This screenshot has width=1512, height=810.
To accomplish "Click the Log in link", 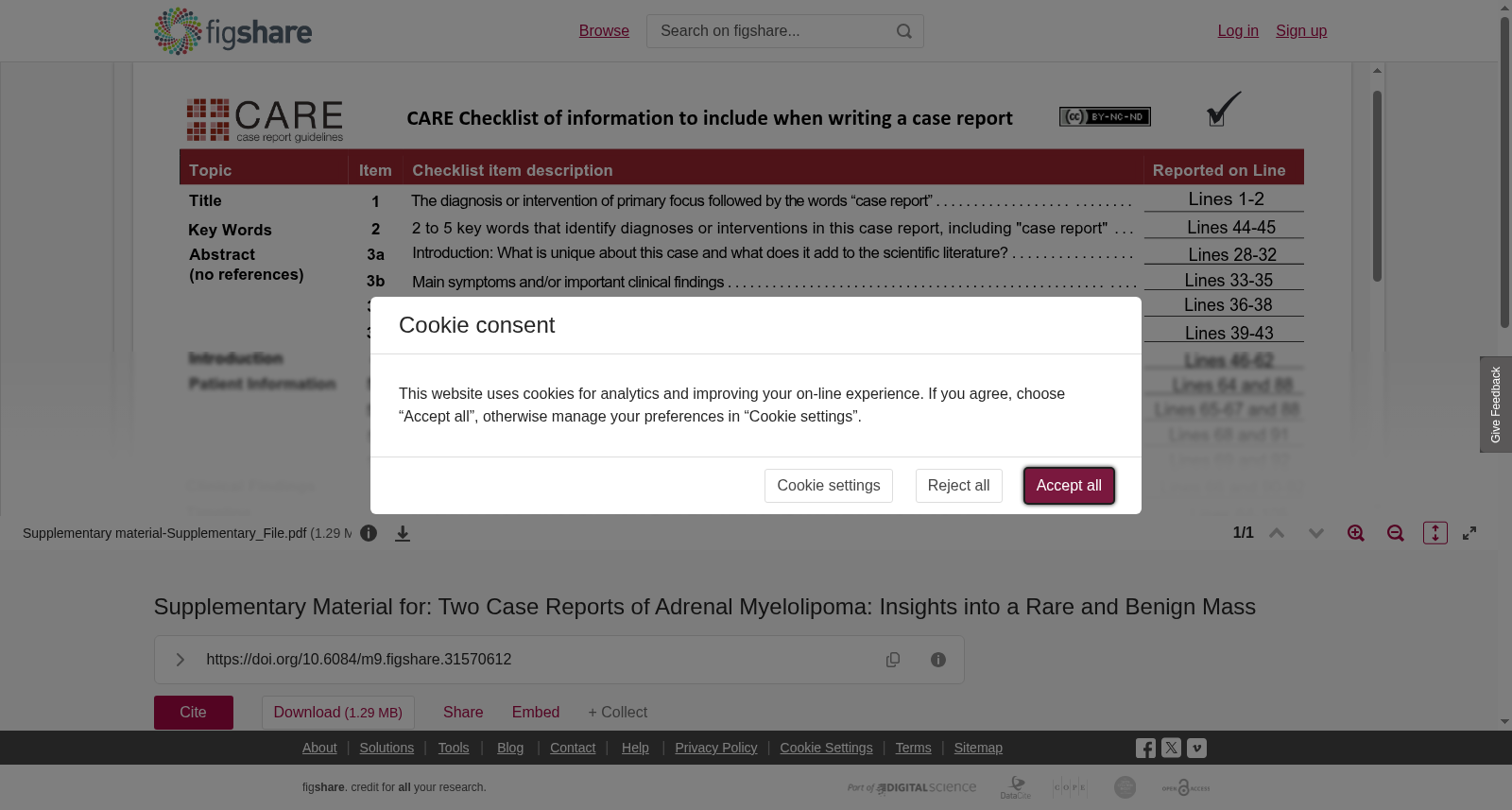I will click(x=1238, y=31).
